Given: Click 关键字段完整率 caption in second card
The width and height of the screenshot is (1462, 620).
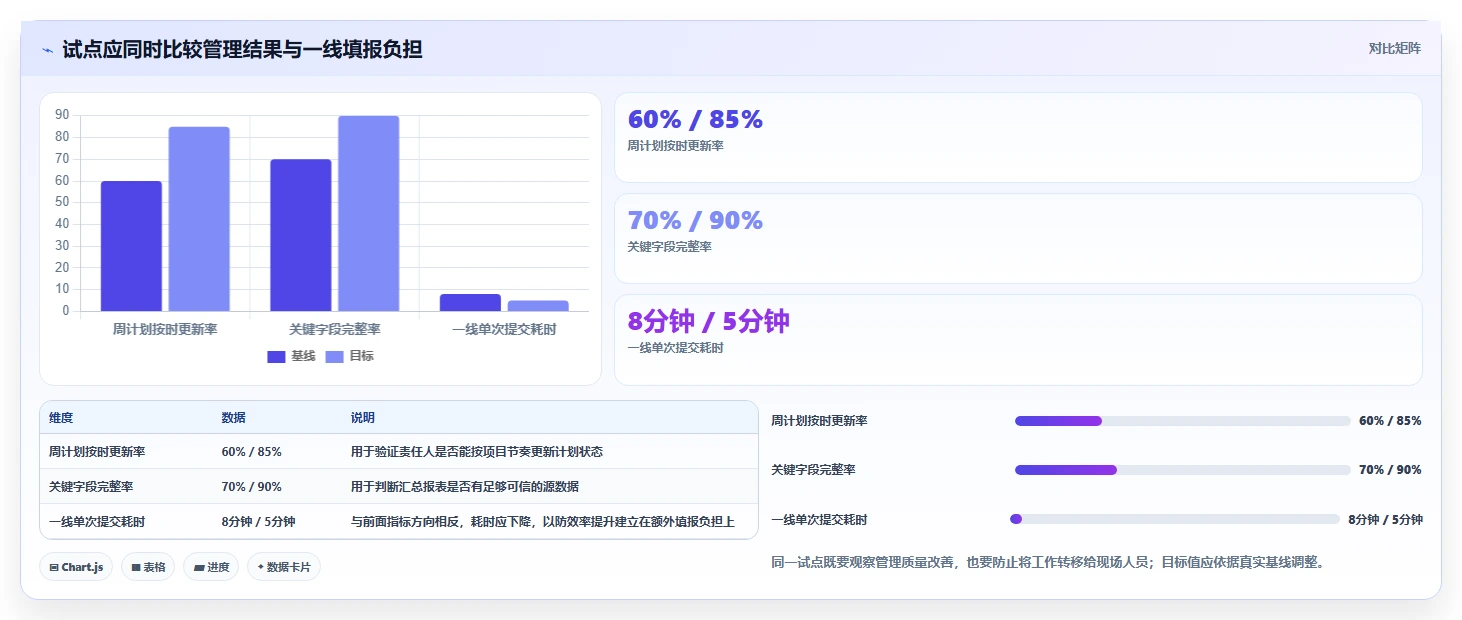Looking at the screenshot, I should (x=669, y=247).
